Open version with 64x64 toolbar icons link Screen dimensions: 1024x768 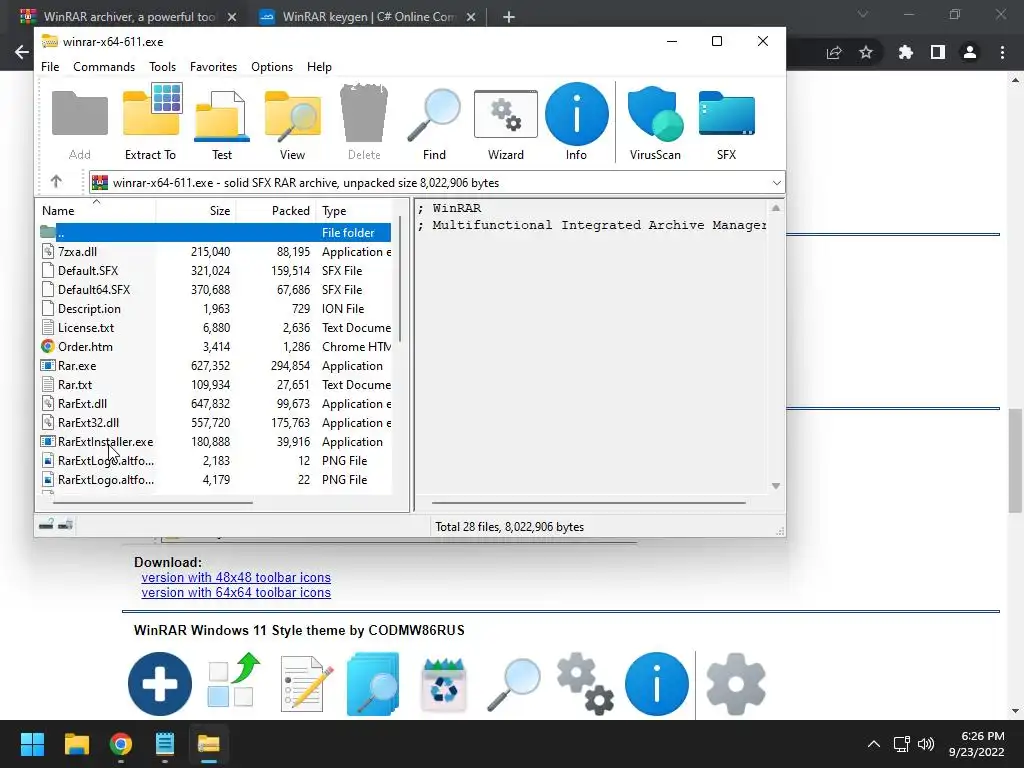[236, 592]
